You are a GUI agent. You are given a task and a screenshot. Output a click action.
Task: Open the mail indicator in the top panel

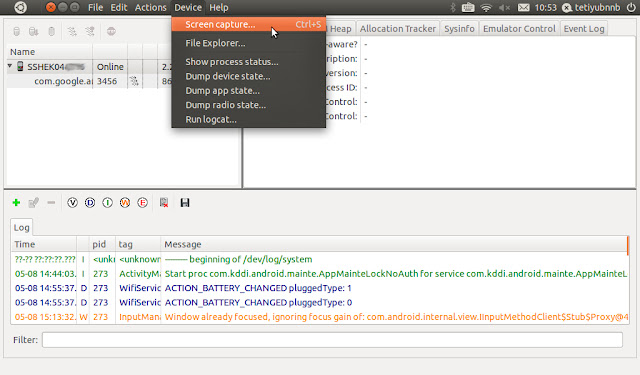524,7
